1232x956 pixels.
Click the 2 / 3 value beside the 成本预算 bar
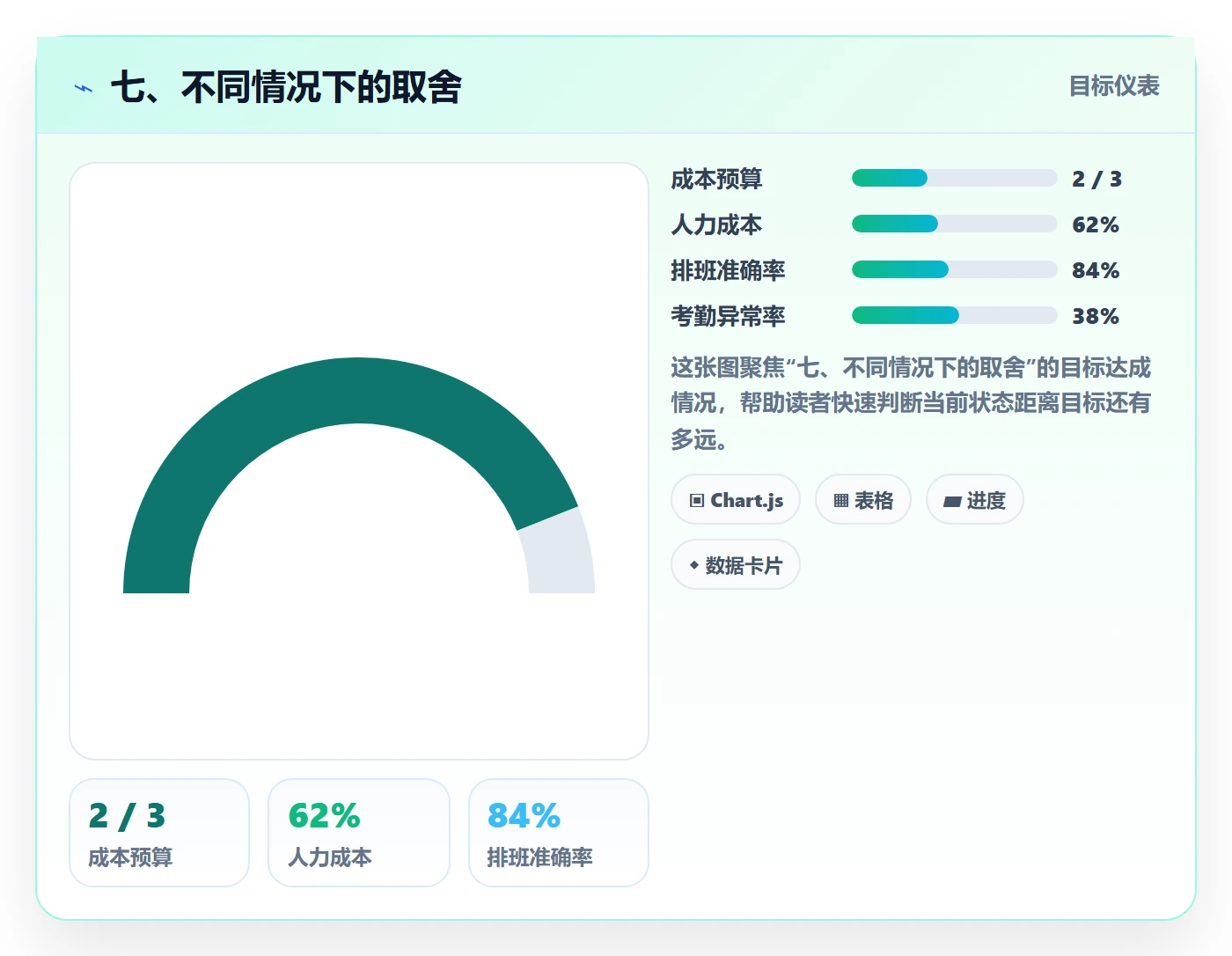1096,179
